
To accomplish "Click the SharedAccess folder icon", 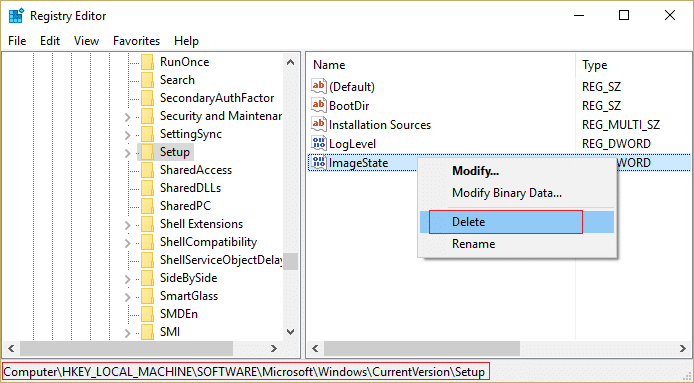I will [147, 170].
